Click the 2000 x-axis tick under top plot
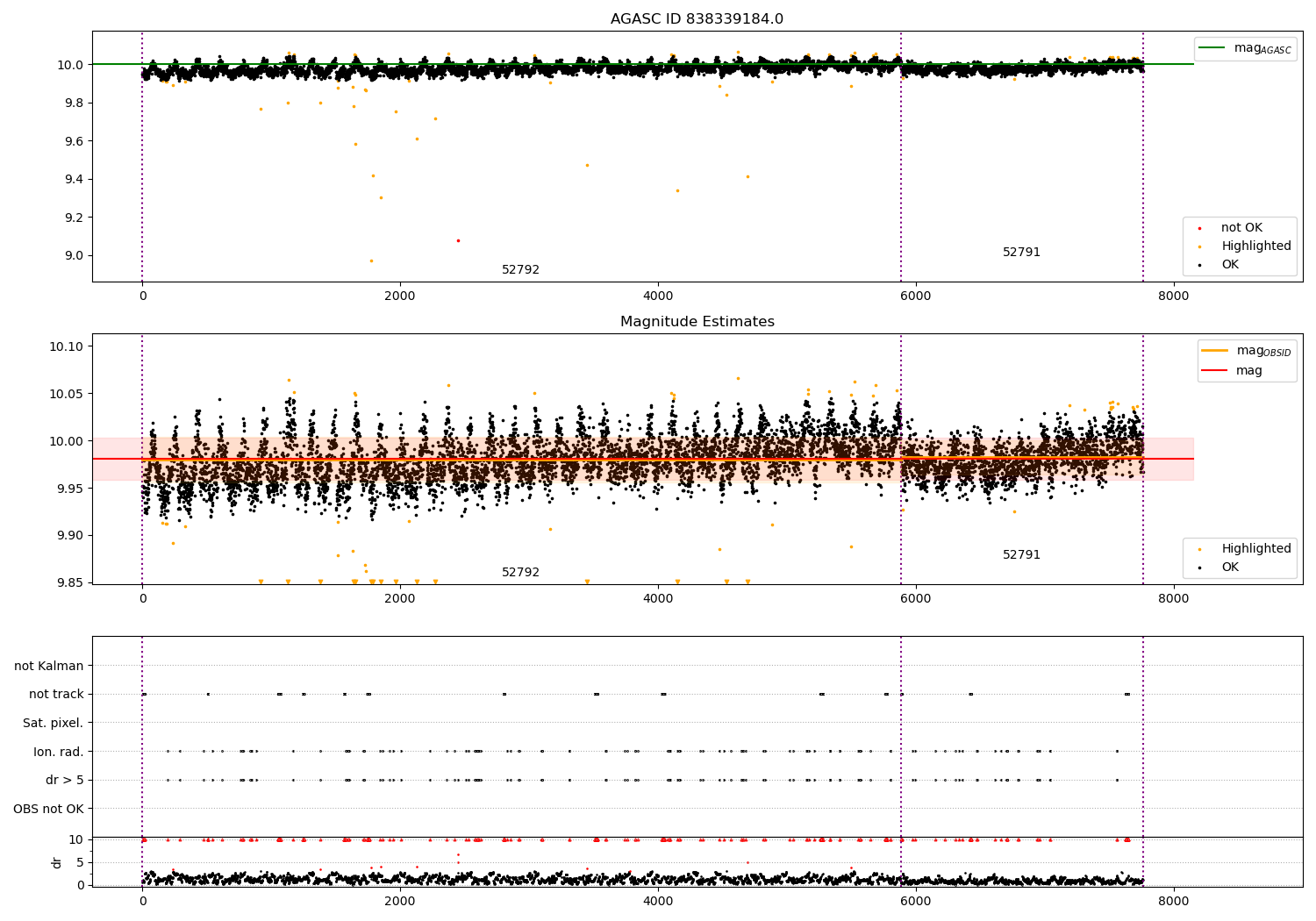Screen dimensions: 1316x921 pos(400,296)
